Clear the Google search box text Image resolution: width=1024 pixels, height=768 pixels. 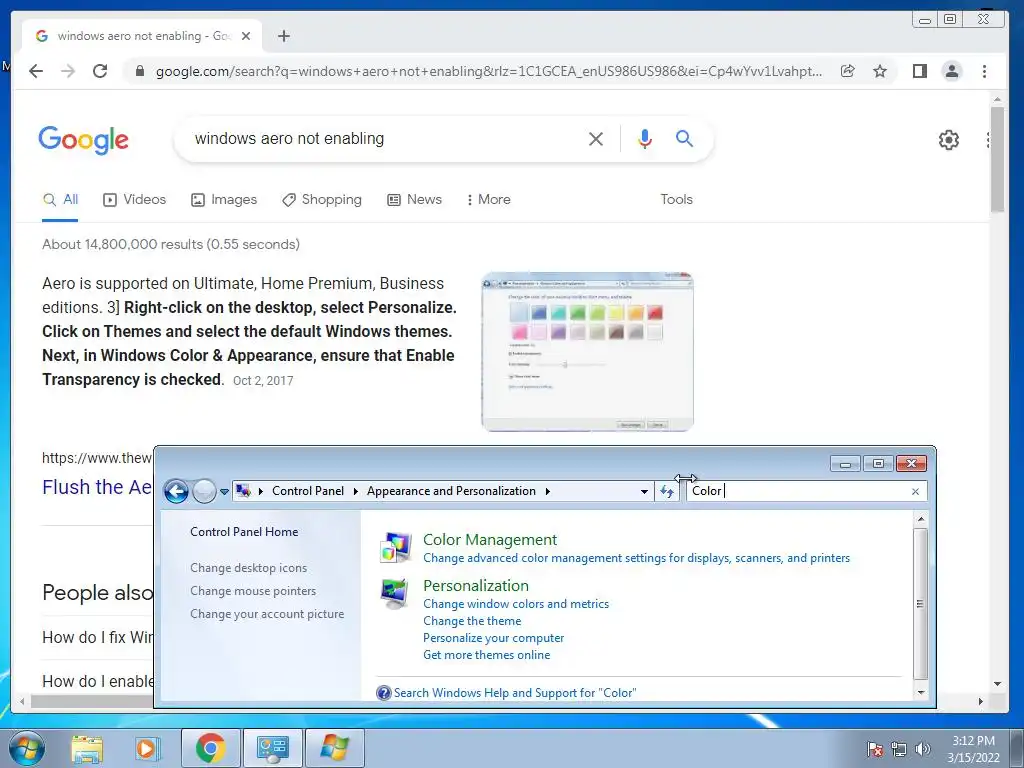(x=596, y=138)
